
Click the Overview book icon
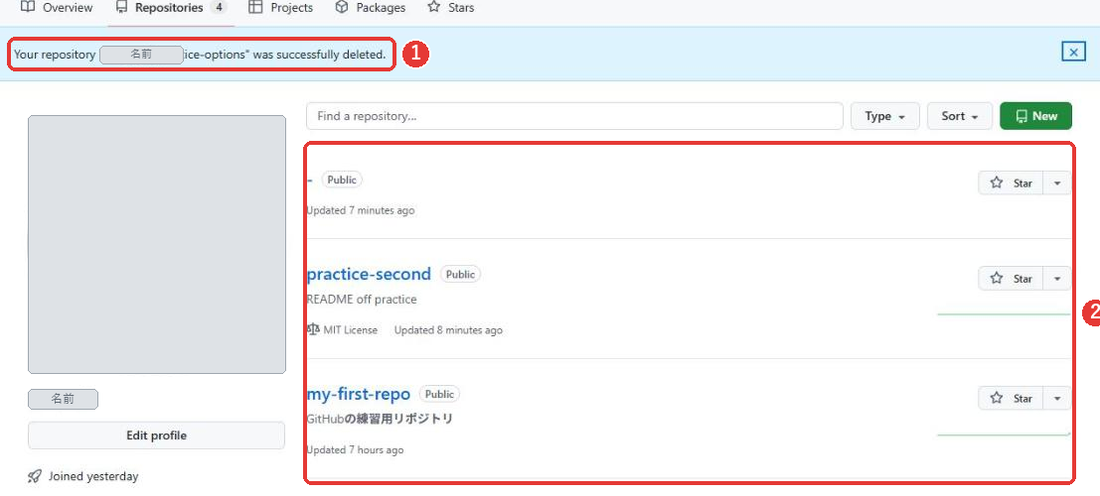coord(28,7)
